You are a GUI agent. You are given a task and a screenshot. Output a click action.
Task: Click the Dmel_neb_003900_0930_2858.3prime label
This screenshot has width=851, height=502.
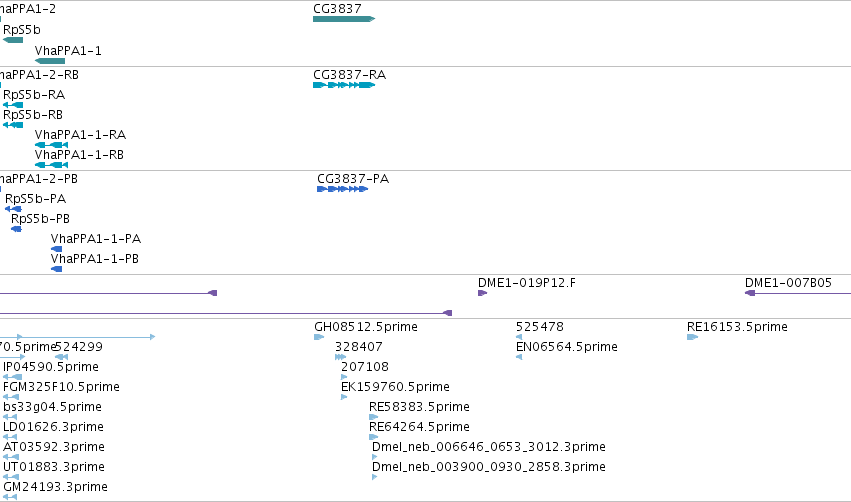tap(488, 467)
